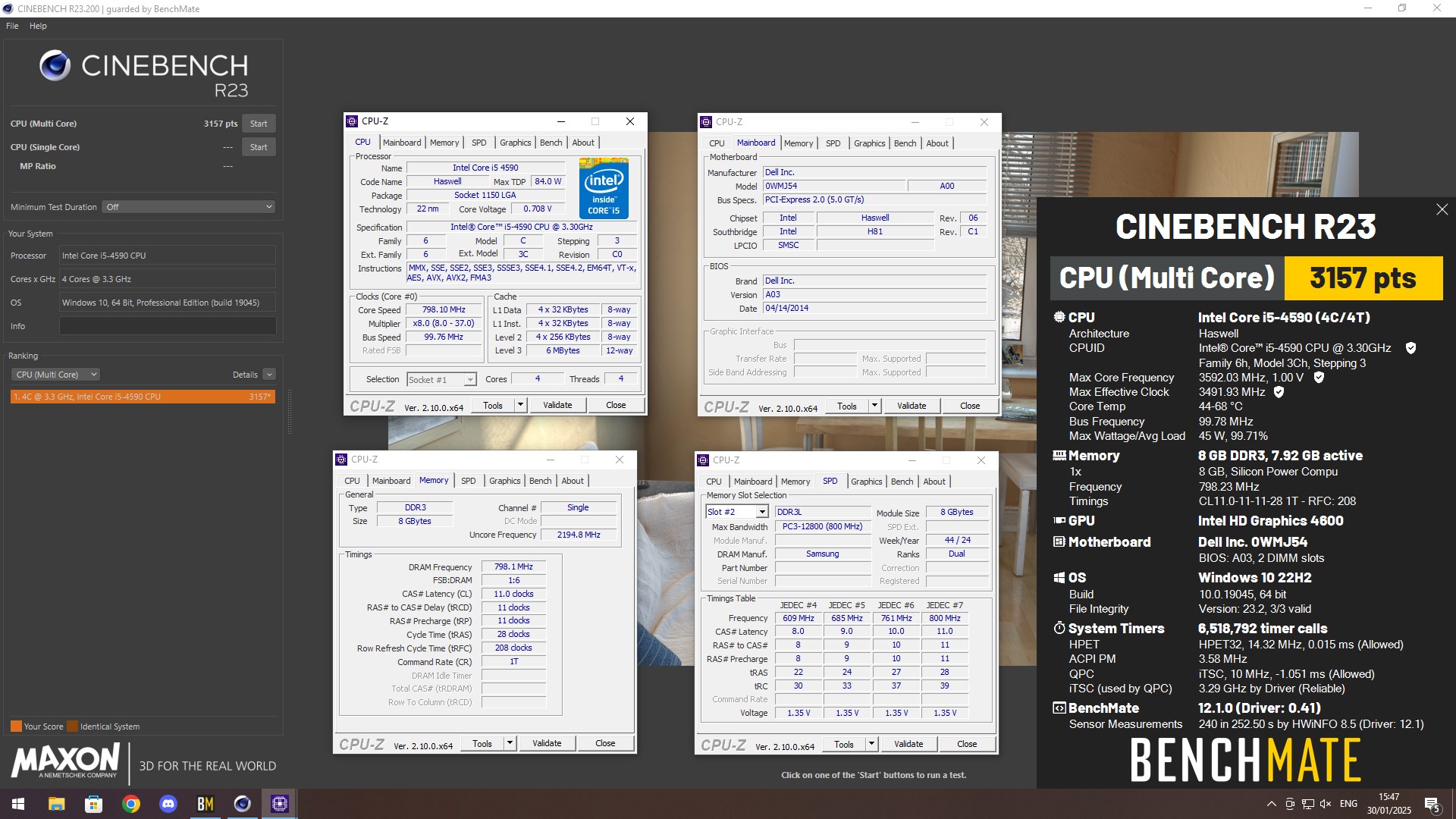Show hidden system tray icons
The width and height of the screenshot is (1456, 819).
click(x=1271, y=804)
